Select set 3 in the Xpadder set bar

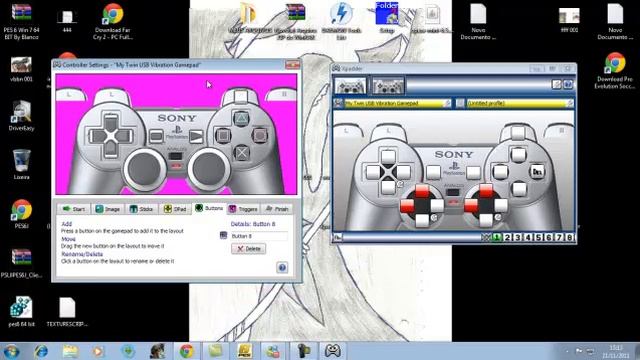518,237
